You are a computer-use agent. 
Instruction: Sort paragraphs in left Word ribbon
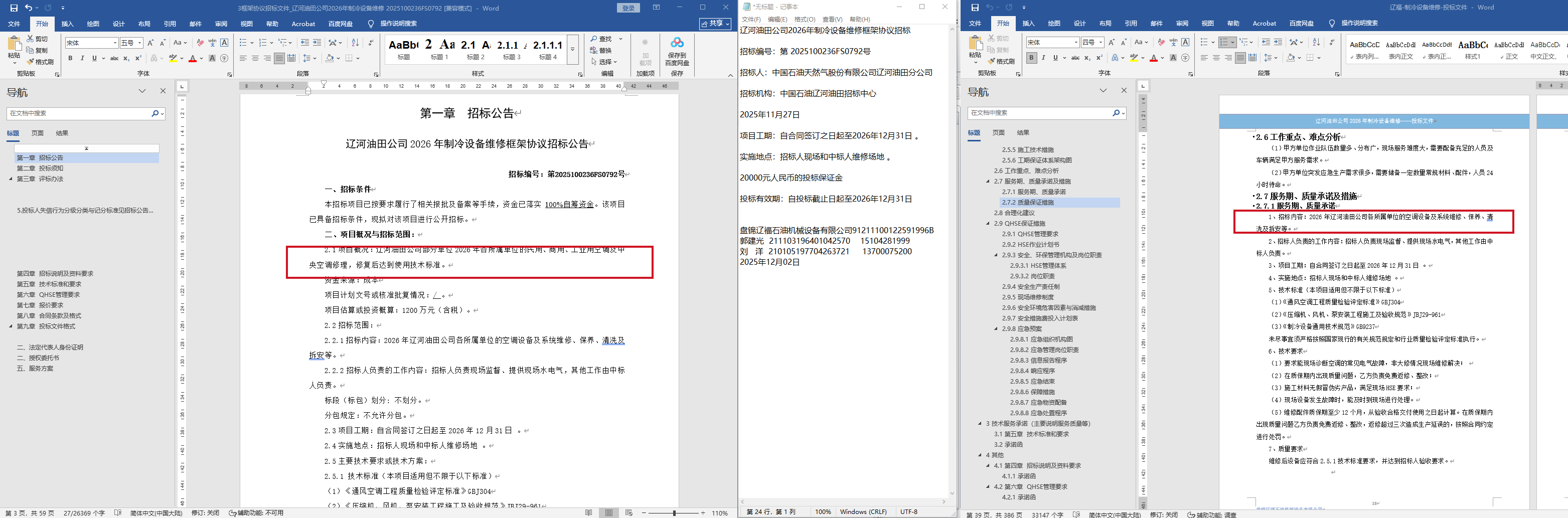point(355,43)
